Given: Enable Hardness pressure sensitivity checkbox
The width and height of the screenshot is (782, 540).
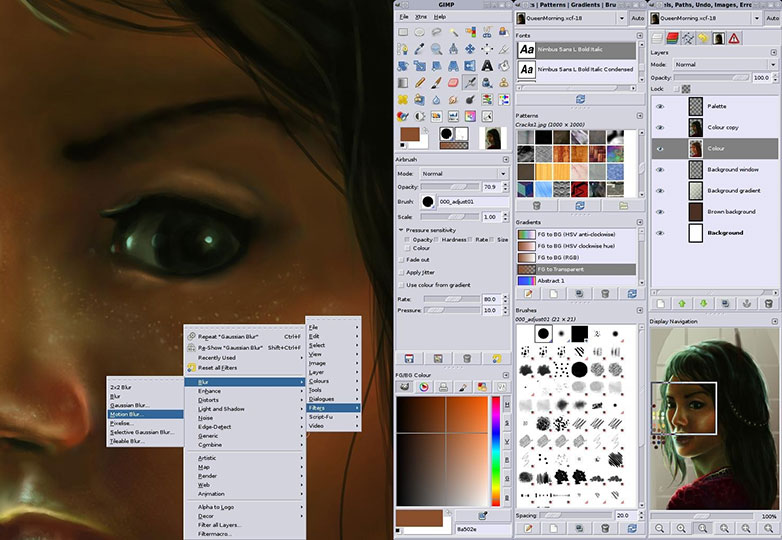Looking at the screenshot, I should point(437,240).
